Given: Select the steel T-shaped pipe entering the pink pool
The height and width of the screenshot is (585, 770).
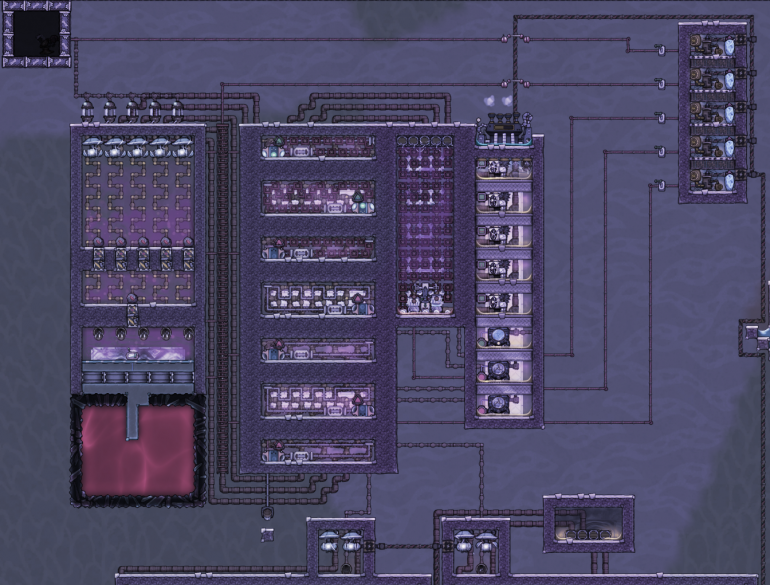Looking at the screenshot, I should (x=133, y=413).
